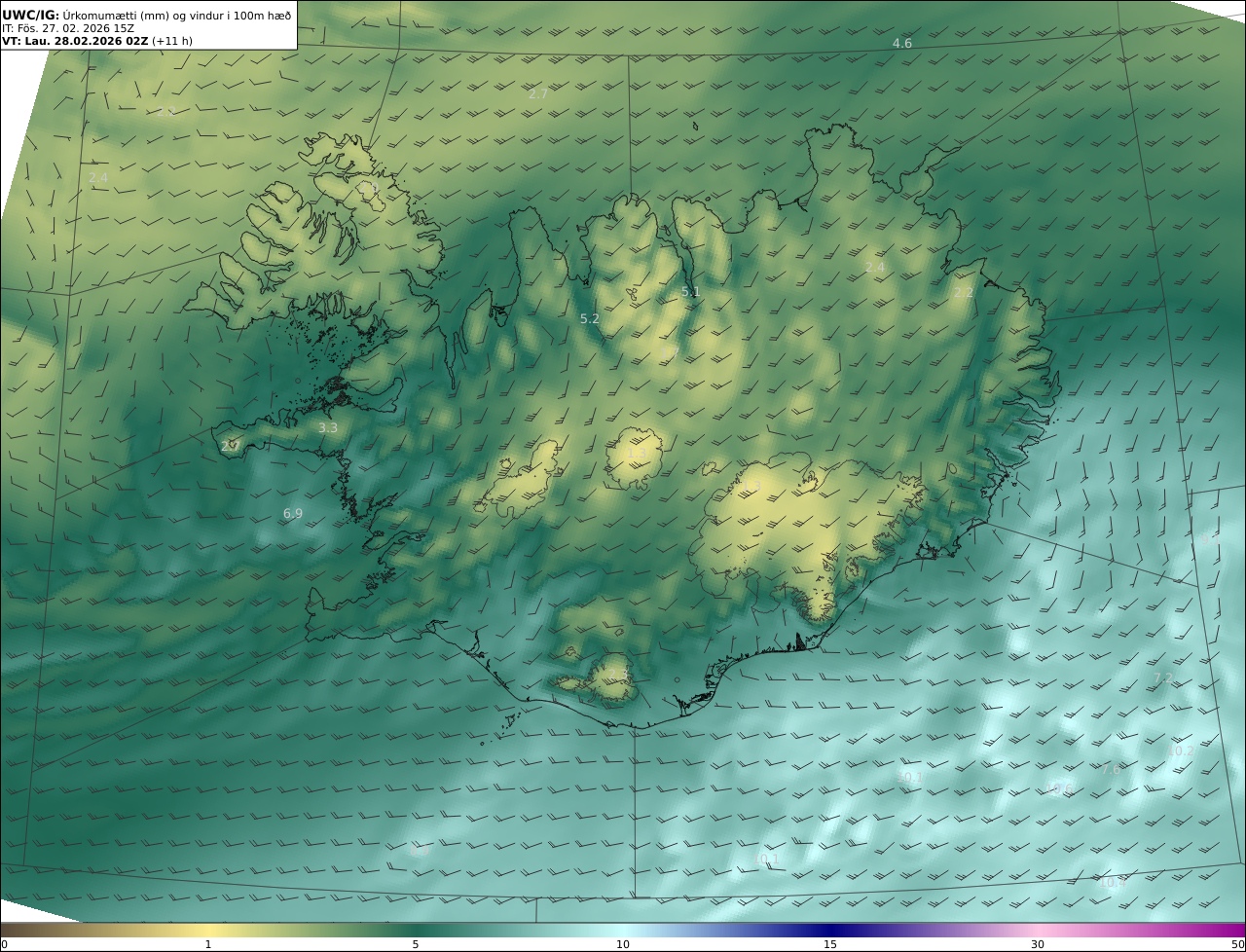Screen dimensions: 1246x952
Task: Click the 'VT: Lau. 28.02.2026 02Z (+11 h)' line
Action: click(97, 42)
